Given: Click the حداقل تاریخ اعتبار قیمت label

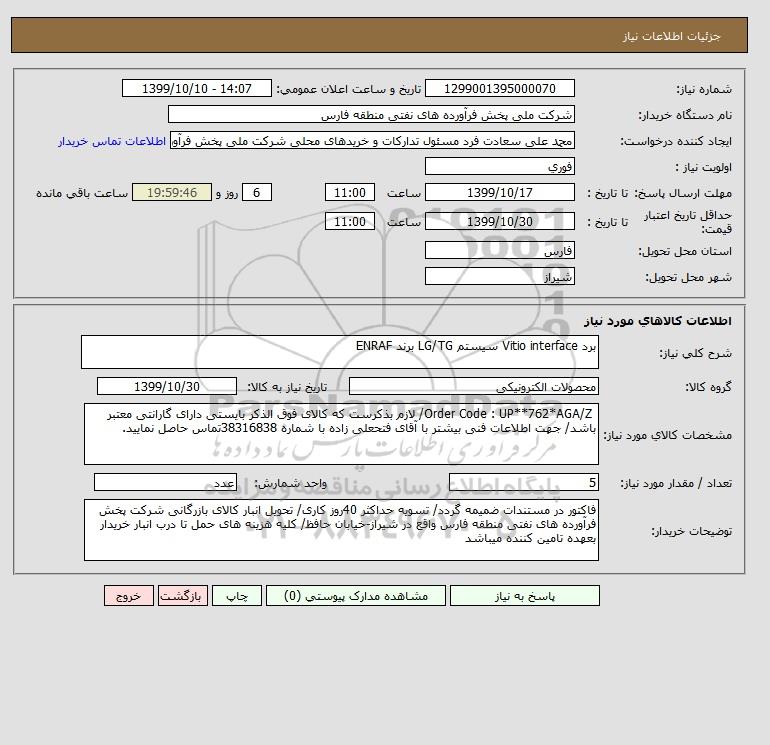Looking at the screenshot, I should tap(688, 222).
